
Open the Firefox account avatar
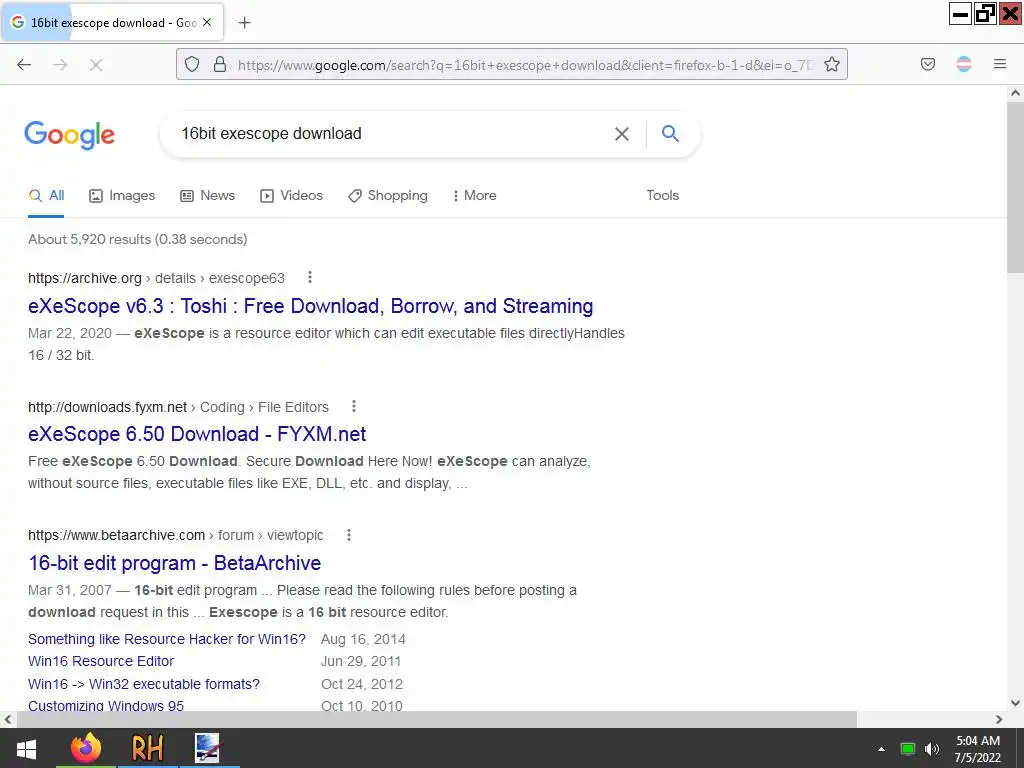964,64
